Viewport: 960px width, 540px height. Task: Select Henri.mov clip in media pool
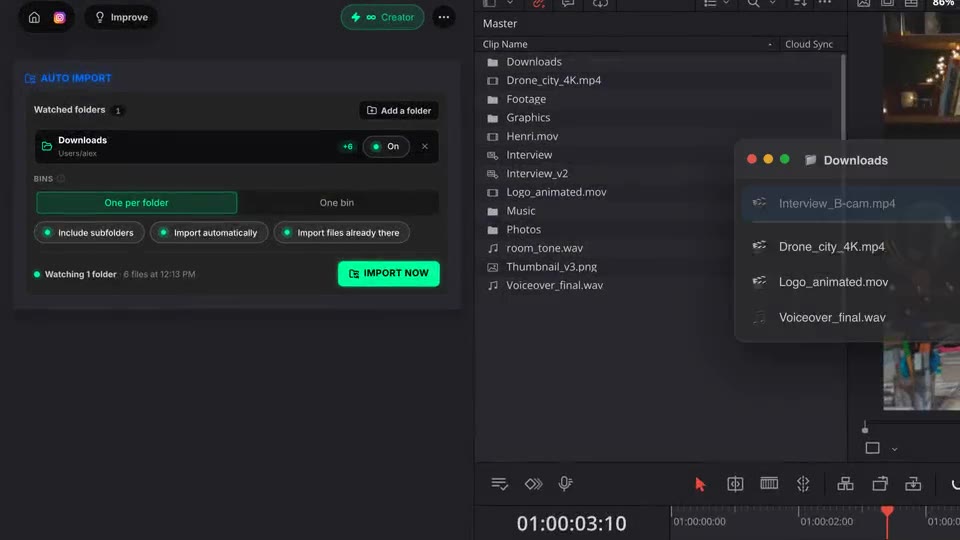tap(532, 137)
